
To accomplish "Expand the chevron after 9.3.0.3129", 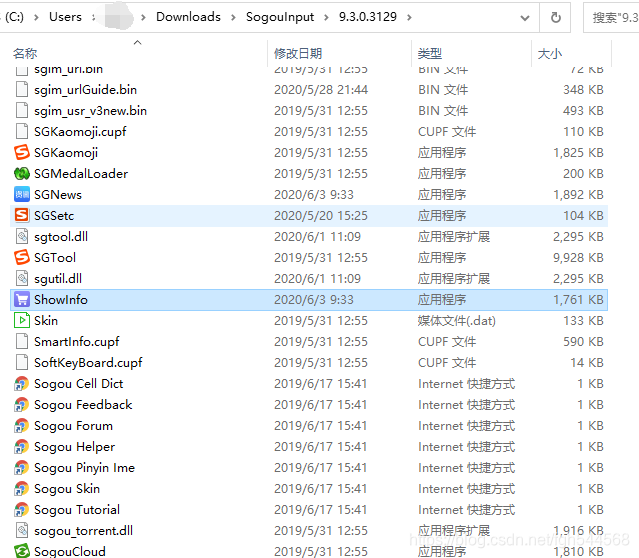I will point(409,17).
